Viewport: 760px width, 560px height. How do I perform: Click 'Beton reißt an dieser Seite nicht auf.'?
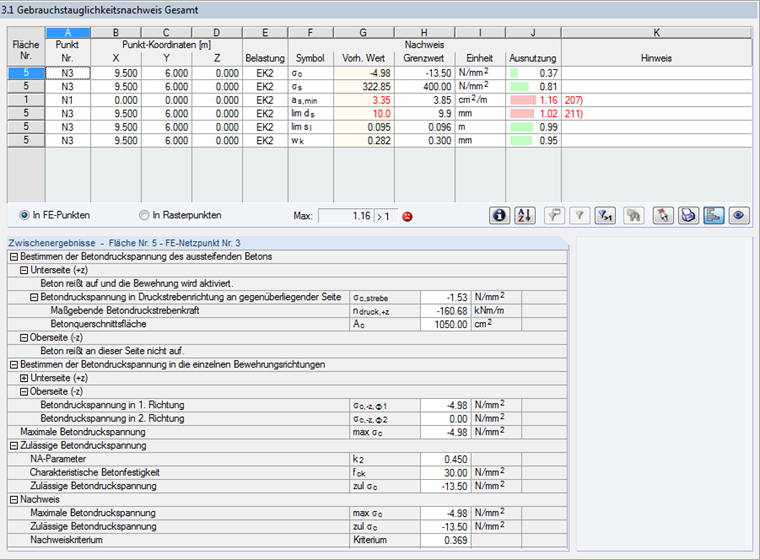point(112,351)
